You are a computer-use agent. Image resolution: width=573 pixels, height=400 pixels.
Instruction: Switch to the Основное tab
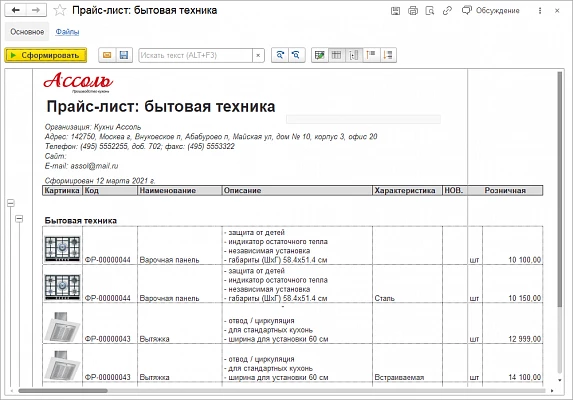pos(27,32)
